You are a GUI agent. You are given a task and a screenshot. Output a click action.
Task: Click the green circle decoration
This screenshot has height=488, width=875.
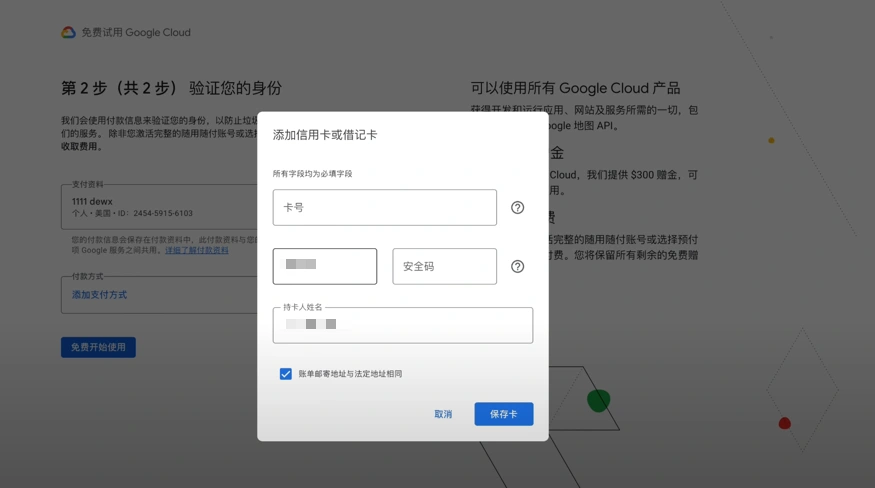pos(598,401)
